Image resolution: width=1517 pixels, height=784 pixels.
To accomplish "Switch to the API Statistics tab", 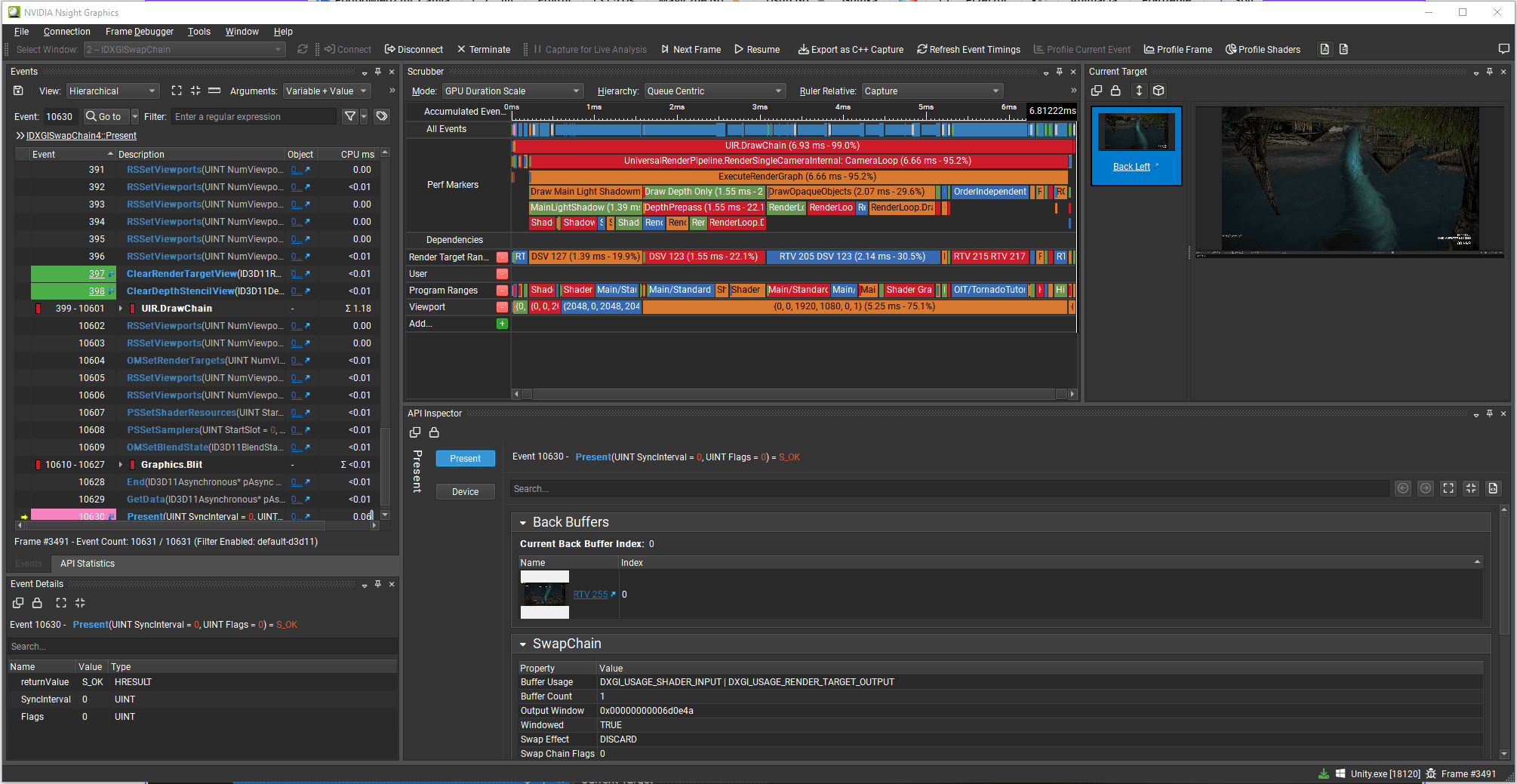I will (88, 564).
